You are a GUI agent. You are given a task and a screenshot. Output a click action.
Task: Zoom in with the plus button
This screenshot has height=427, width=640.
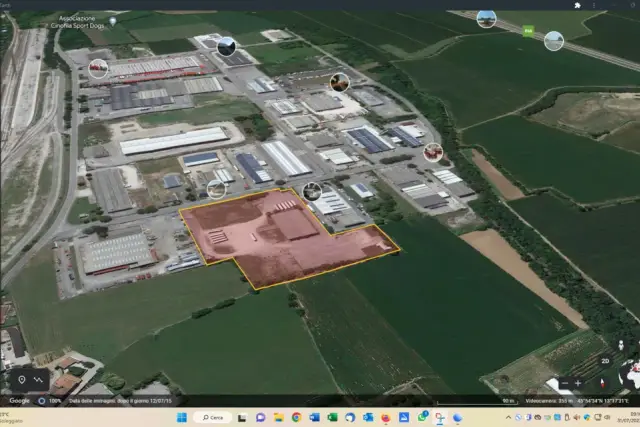pos(578,383)
